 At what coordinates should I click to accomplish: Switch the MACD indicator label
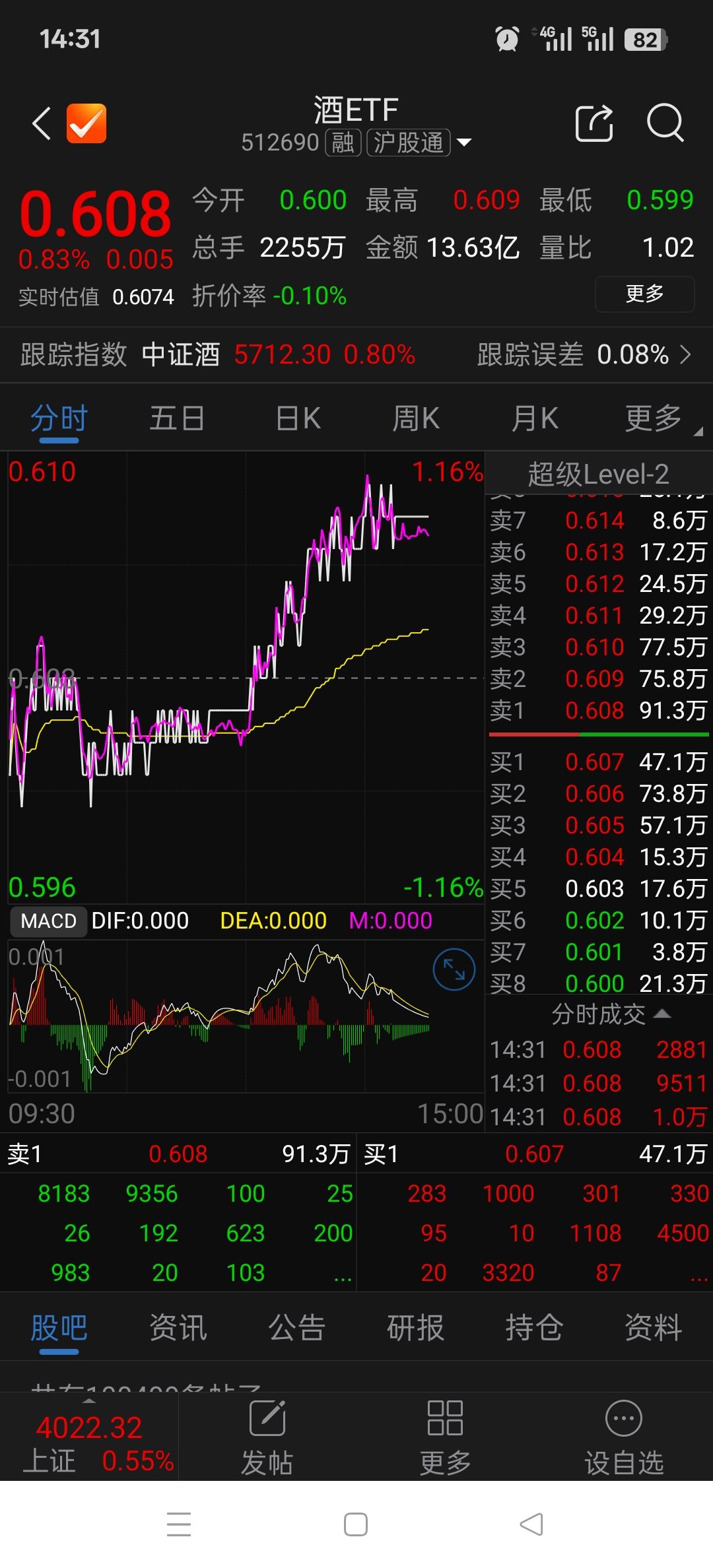(x=49, y=921)
